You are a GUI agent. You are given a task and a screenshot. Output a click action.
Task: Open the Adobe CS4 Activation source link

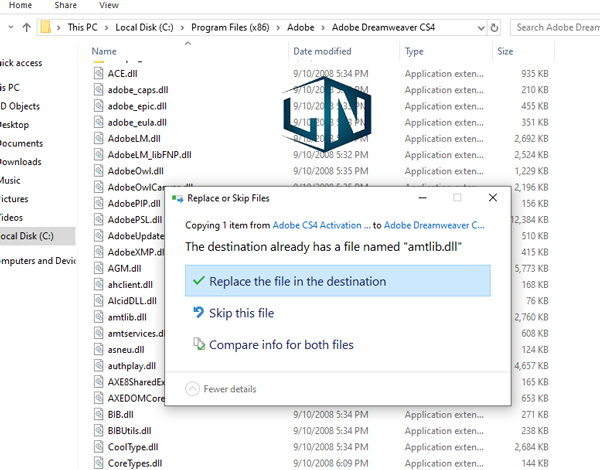point(321,225)
